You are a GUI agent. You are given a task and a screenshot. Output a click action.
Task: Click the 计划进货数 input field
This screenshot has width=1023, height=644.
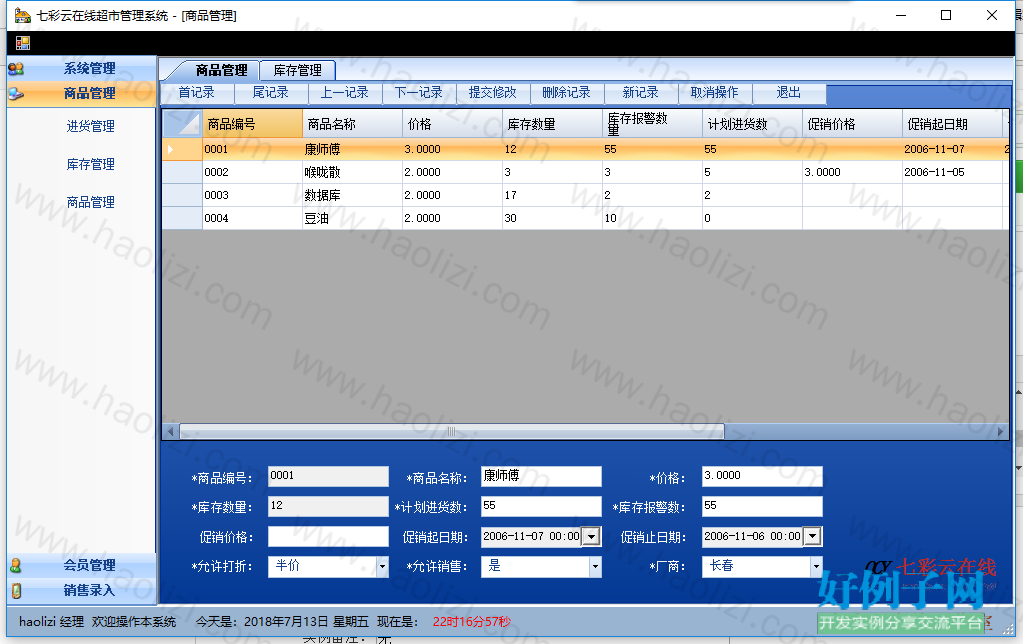541,506
